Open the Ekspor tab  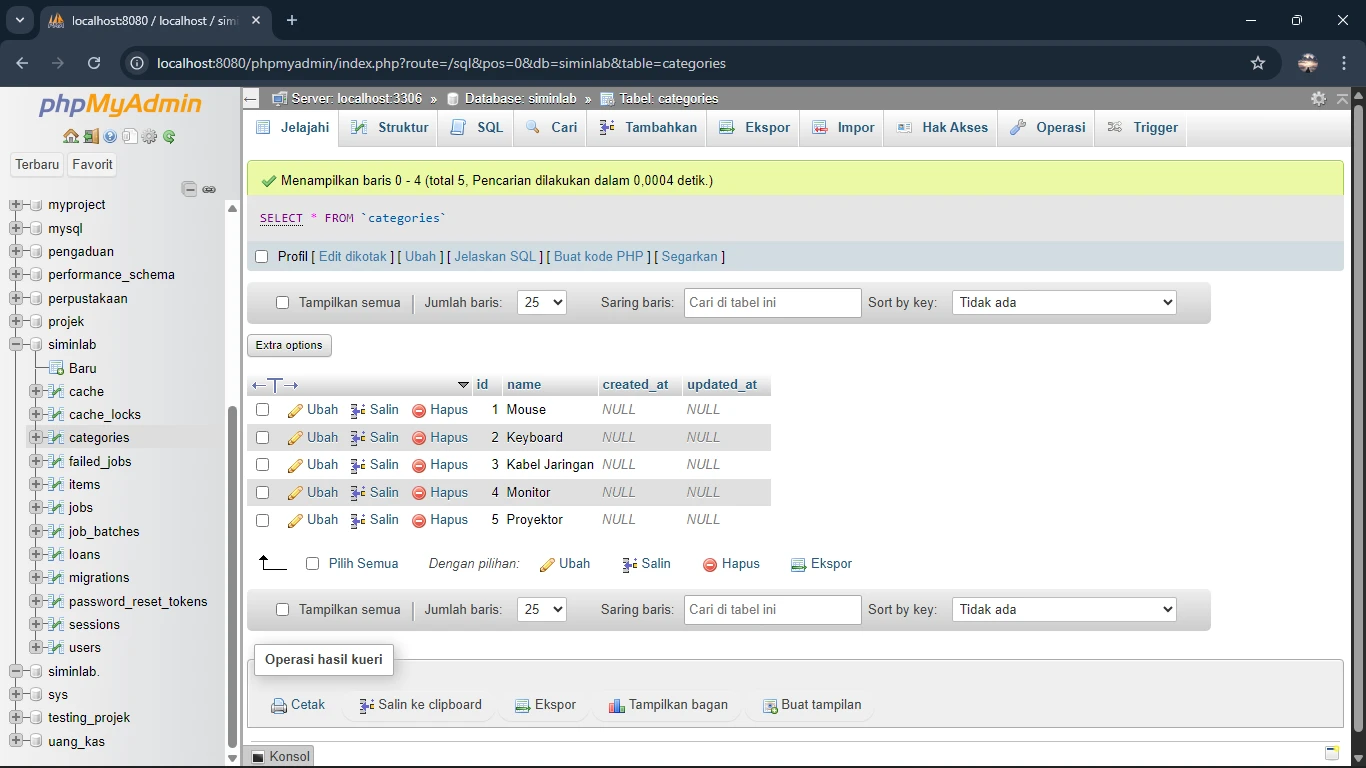click(x=755, y=128)
